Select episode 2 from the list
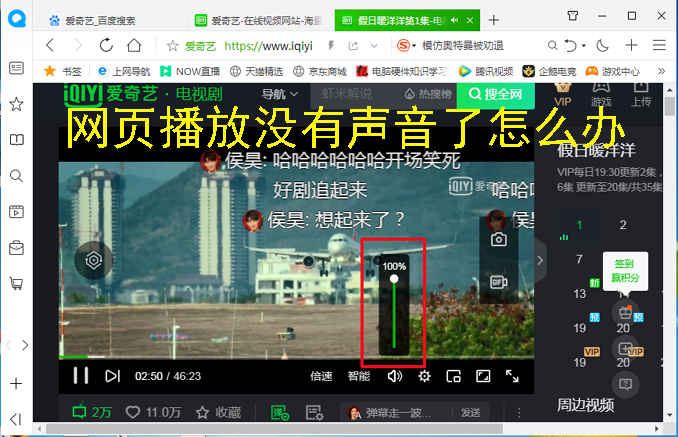This screenshot has width=678, height=437. 622,226
